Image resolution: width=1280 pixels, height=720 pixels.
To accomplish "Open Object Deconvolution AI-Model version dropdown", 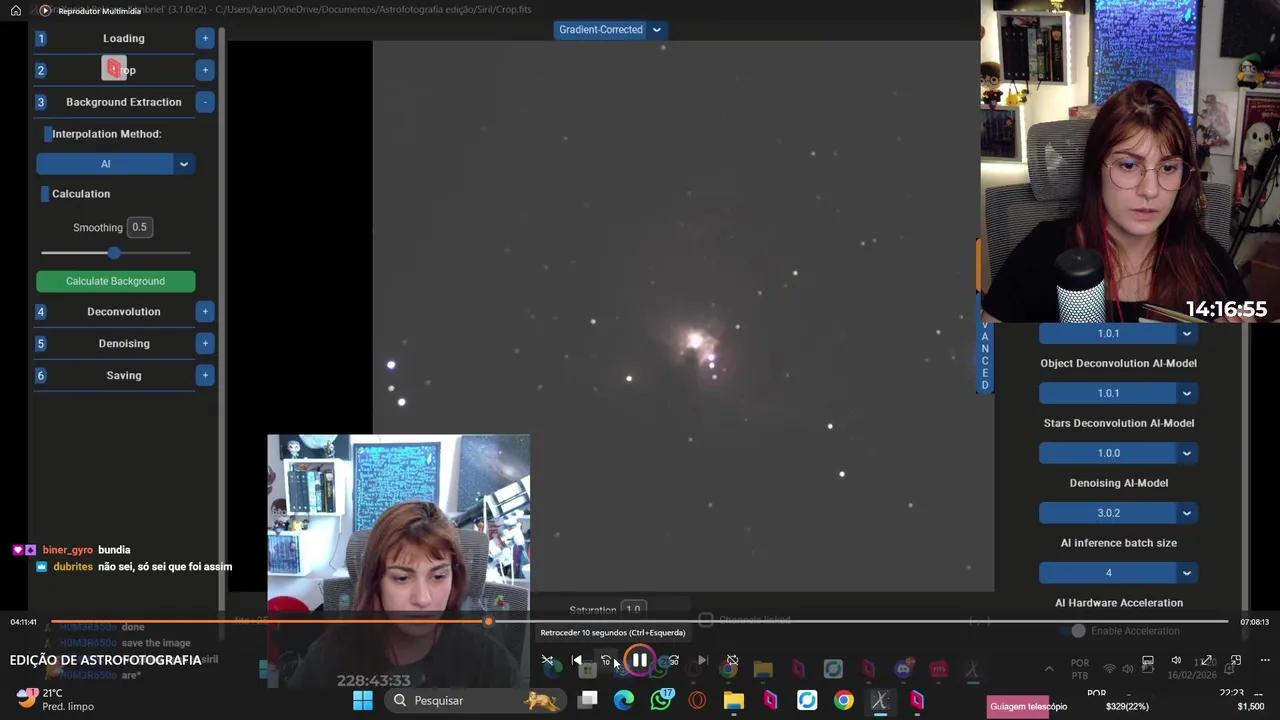I will pos(1118,393).
